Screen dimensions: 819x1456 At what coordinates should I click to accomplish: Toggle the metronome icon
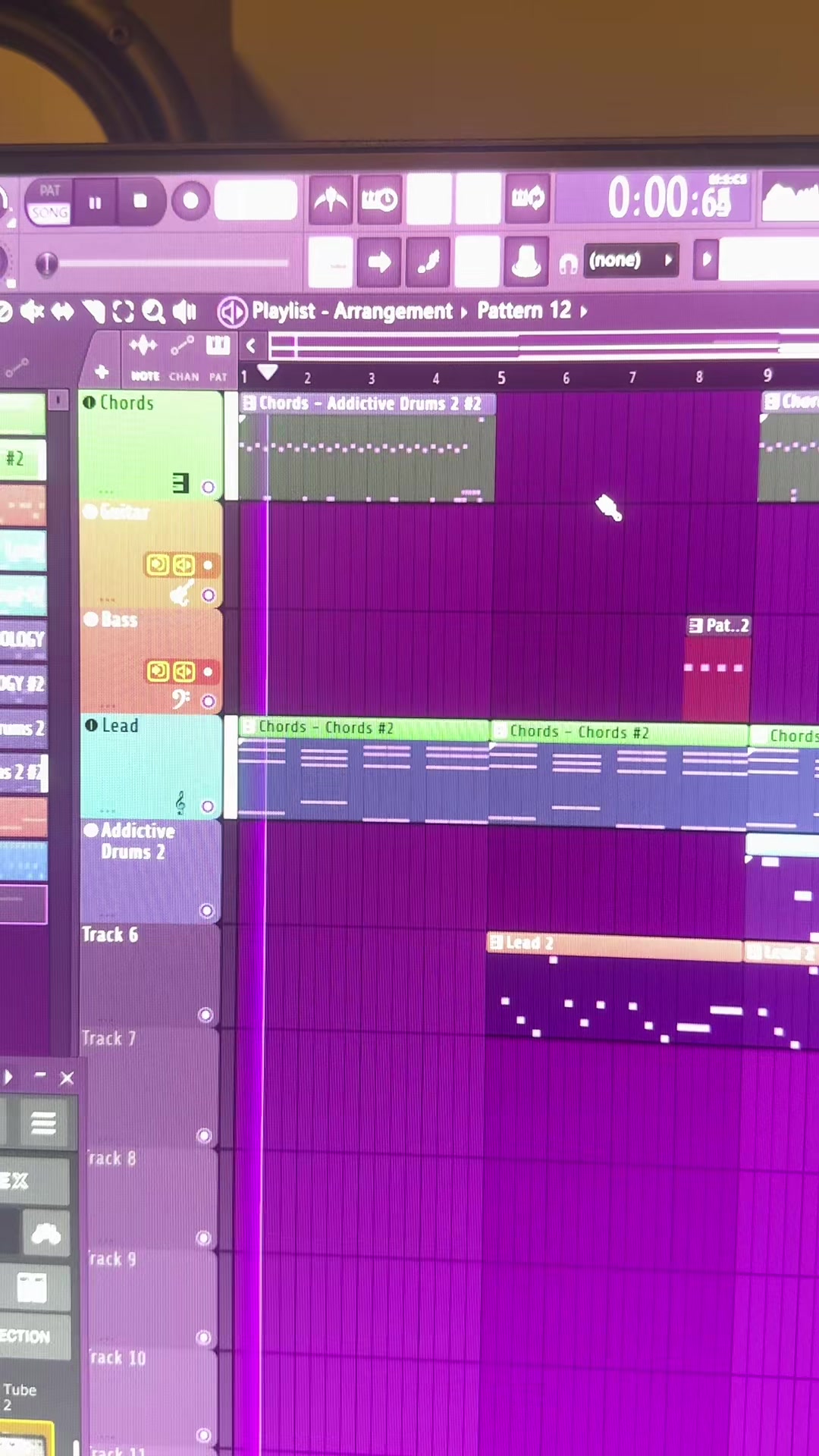coord(331,200)
